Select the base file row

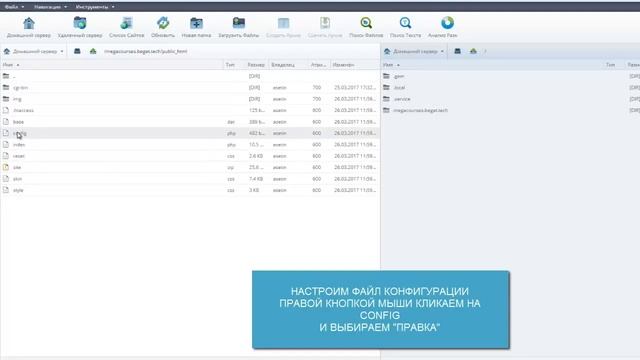[190, 122]
